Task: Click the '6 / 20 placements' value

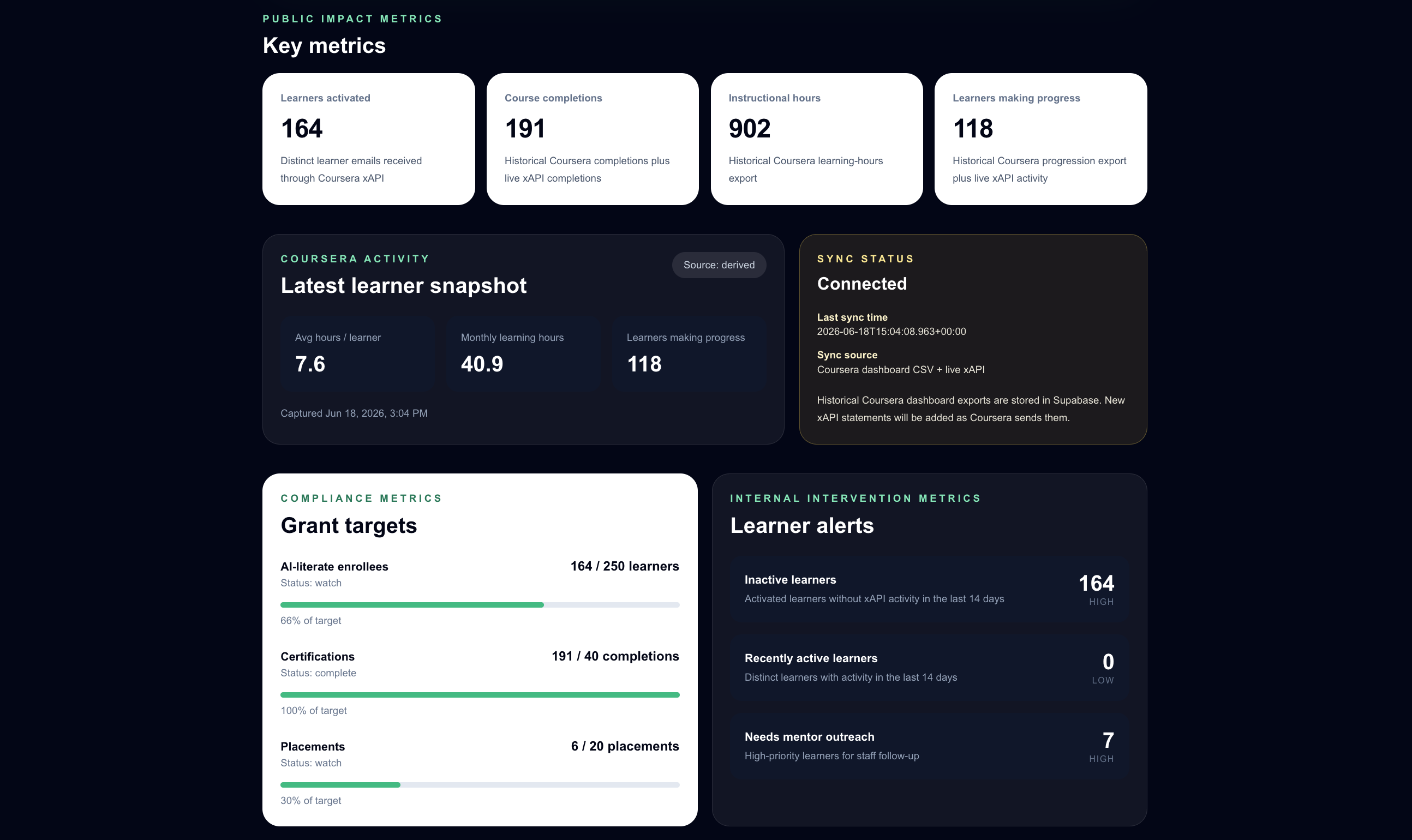Action: click(x=625, y=746)
